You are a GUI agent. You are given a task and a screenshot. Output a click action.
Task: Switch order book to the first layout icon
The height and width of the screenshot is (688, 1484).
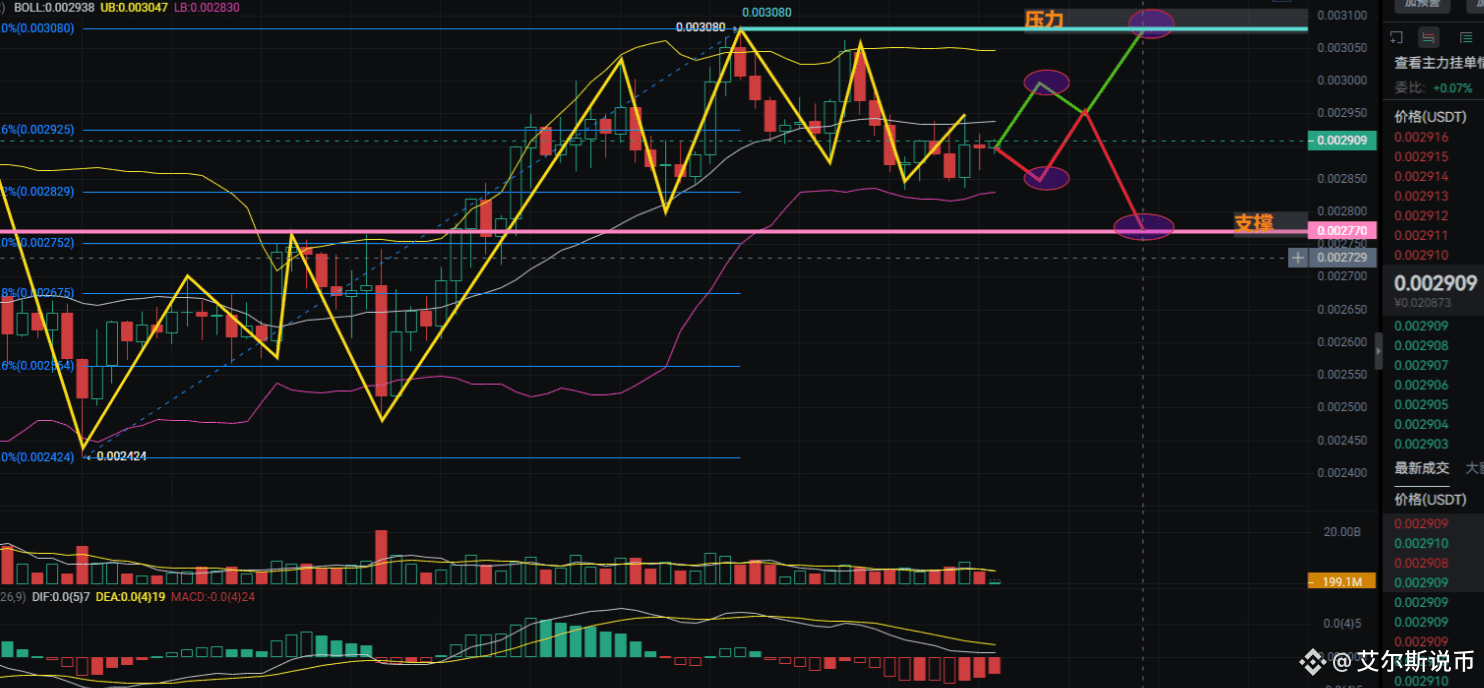coord(1396,37)
